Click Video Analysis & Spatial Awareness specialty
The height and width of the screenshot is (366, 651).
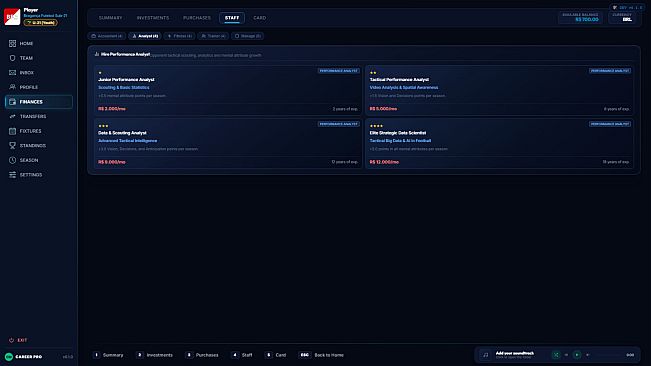(x=404, y=88)
